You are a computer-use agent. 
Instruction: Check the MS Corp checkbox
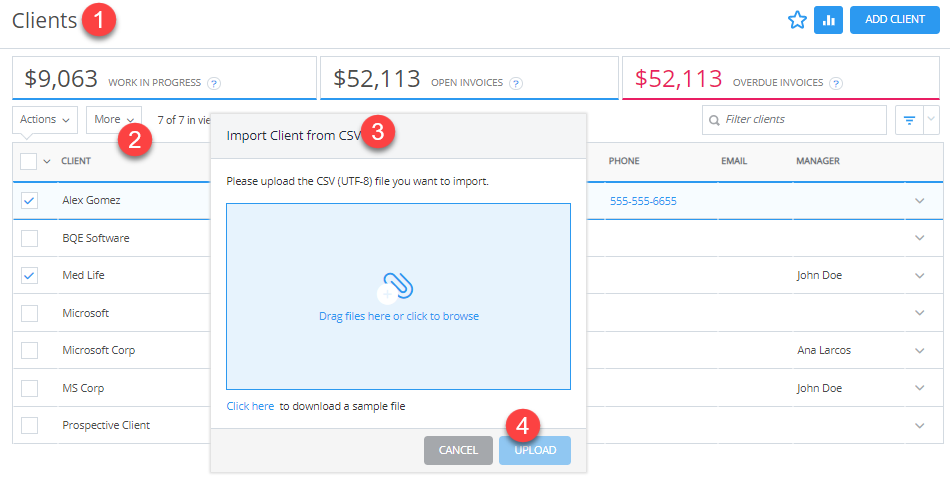29,388
